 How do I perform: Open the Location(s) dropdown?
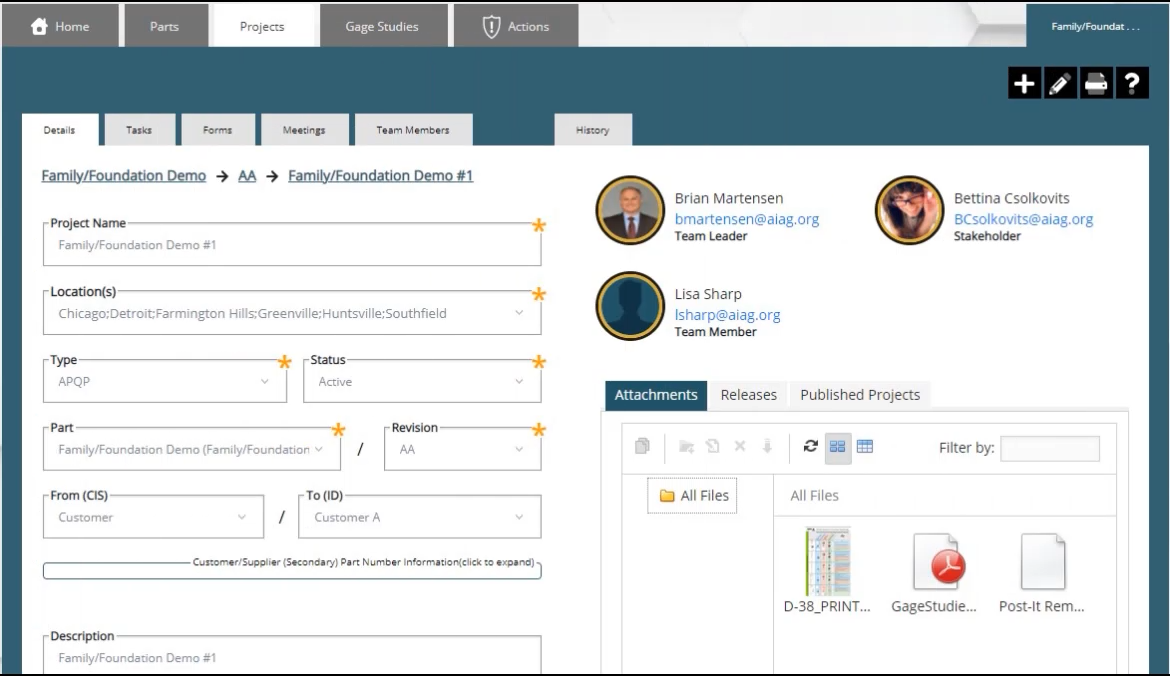coord(291,314)
